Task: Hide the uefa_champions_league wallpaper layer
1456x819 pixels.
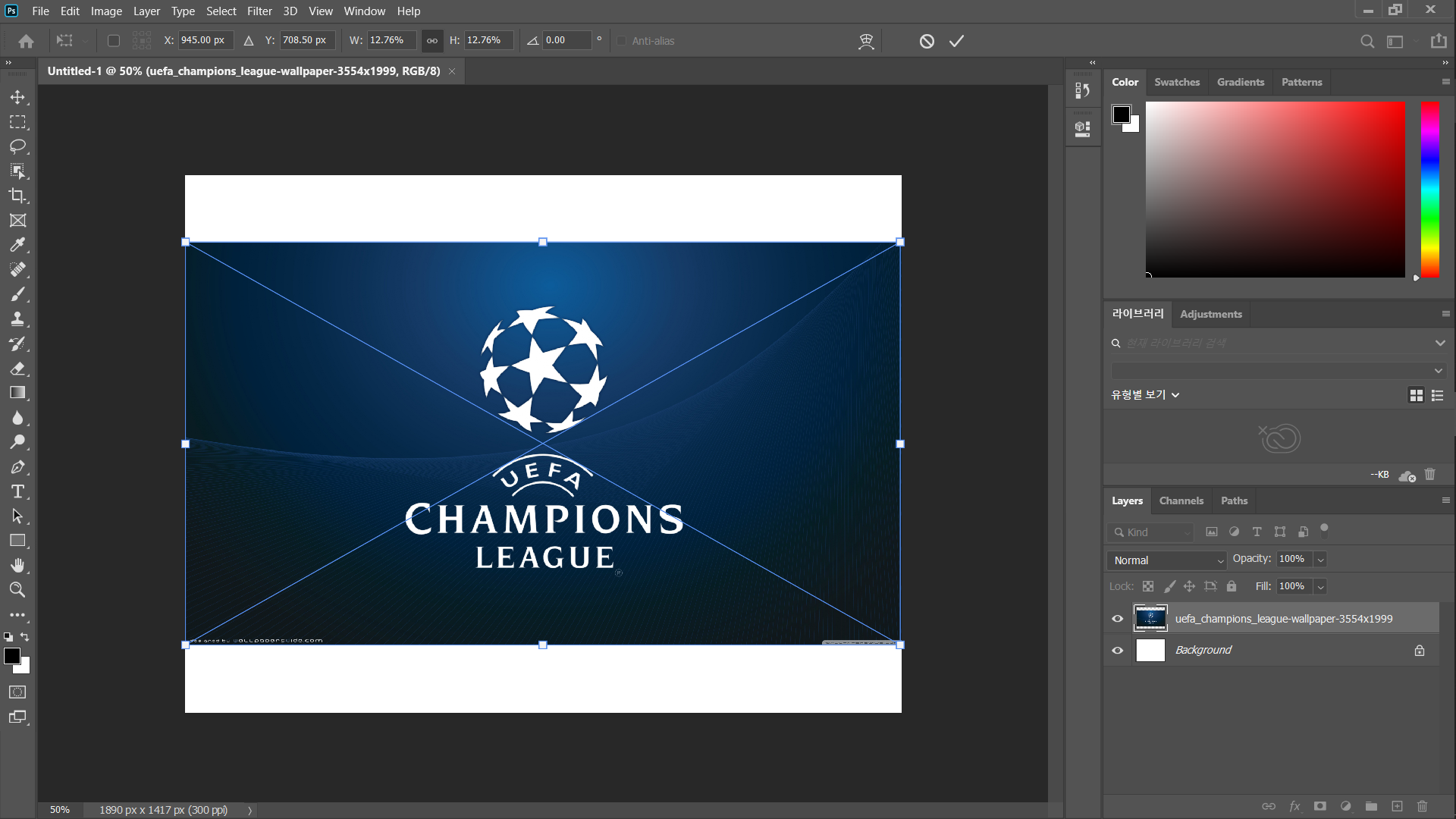Action: (x=1117, y=619)
